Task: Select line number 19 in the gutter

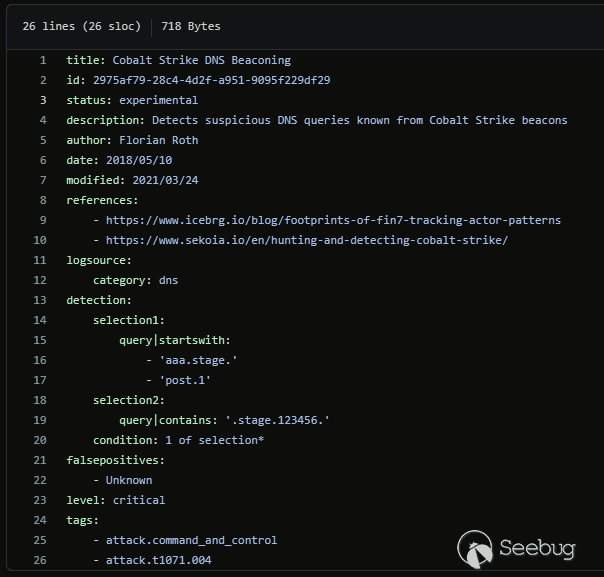Action: pos(40,420)
